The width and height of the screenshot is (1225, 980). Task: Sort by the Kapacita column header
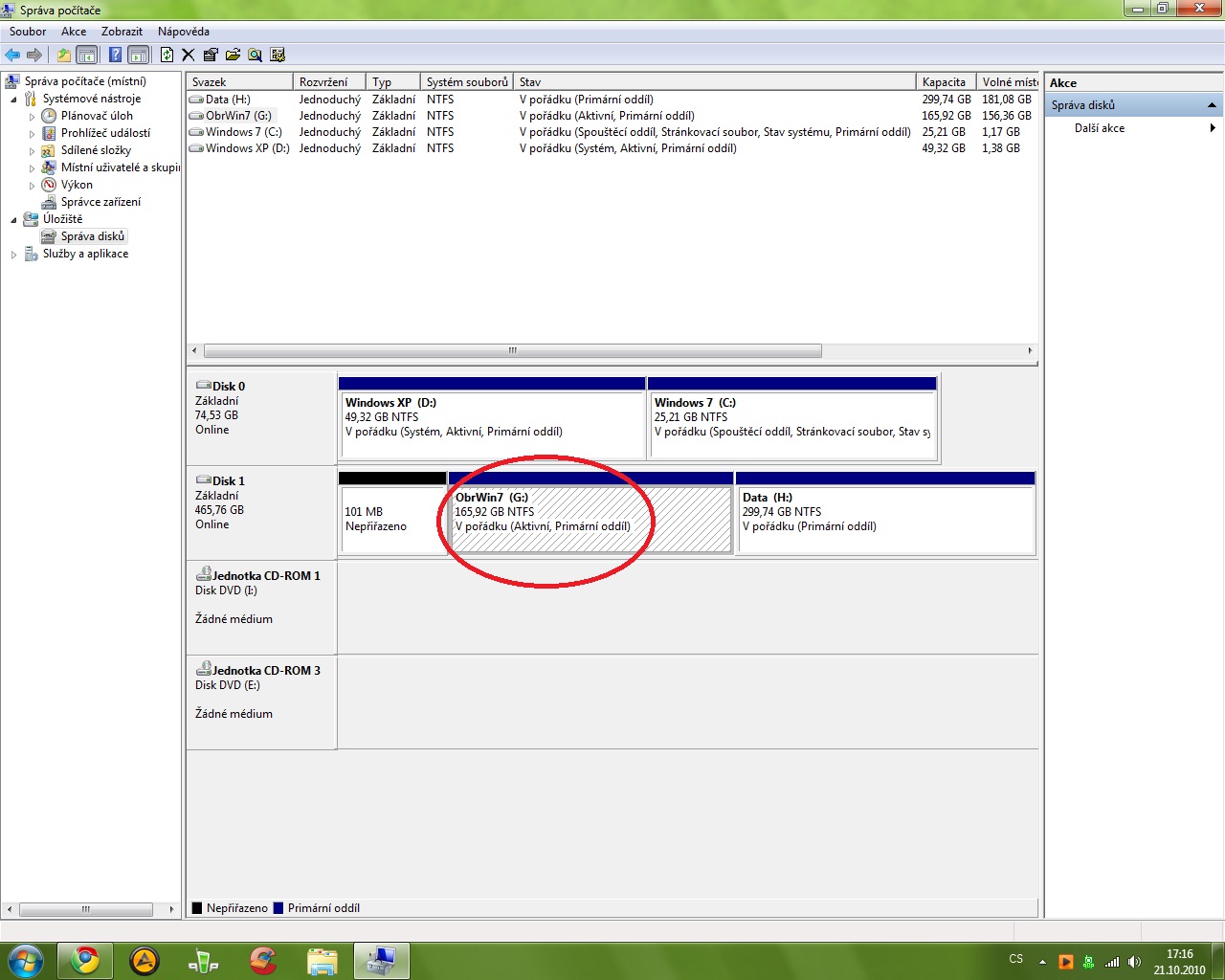[947, 82]
